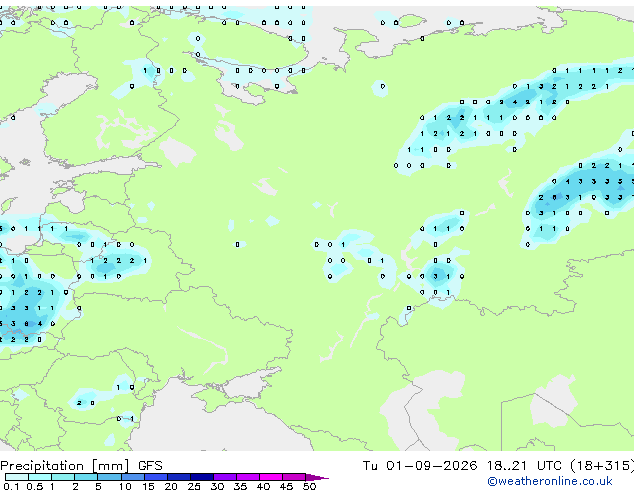Click the '35' legend scale label
The width and height of the screenshot is (634, 490).
(240, 486)
